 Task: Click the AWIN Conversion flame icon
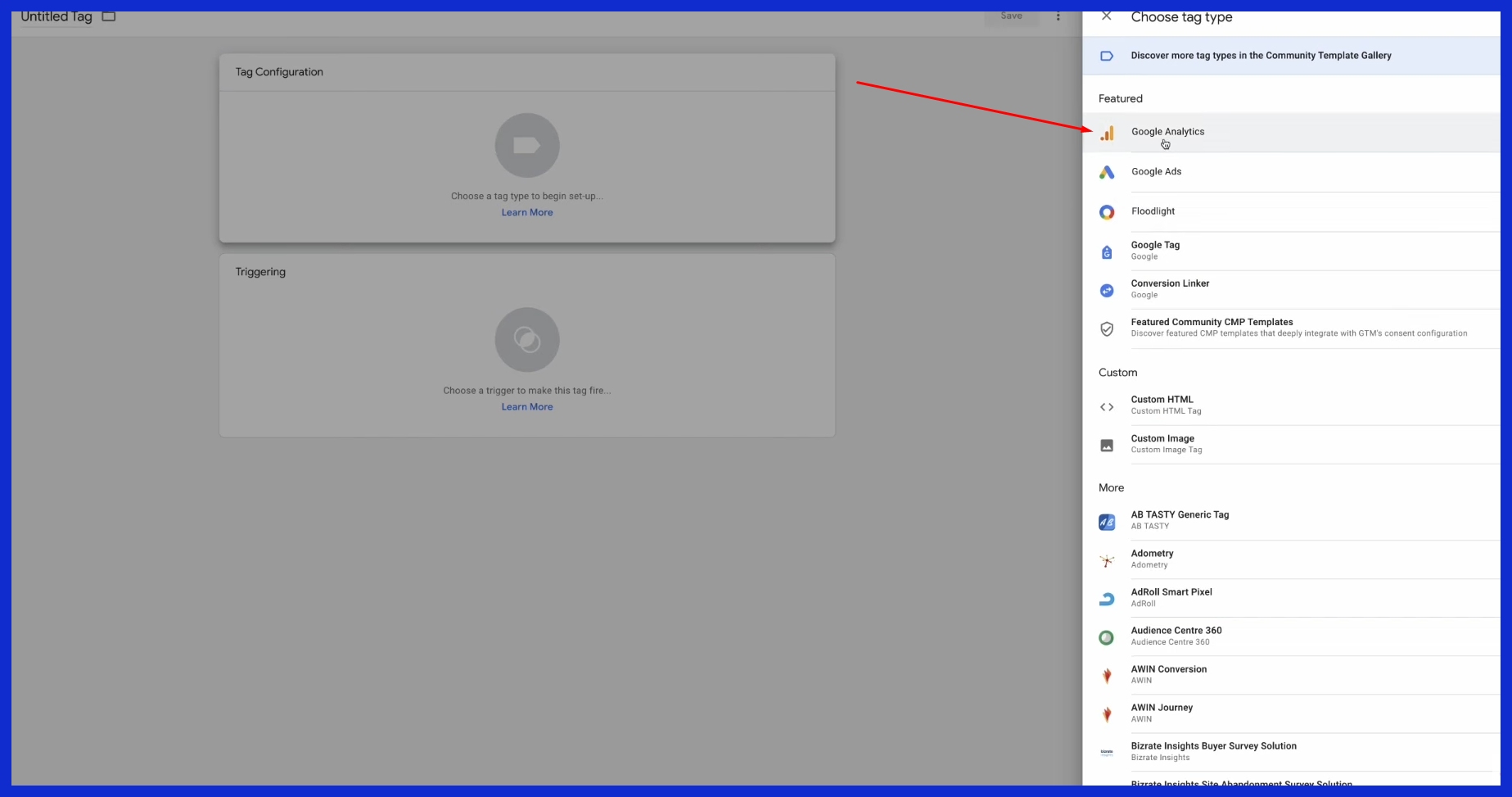(x=1107, y=676)
